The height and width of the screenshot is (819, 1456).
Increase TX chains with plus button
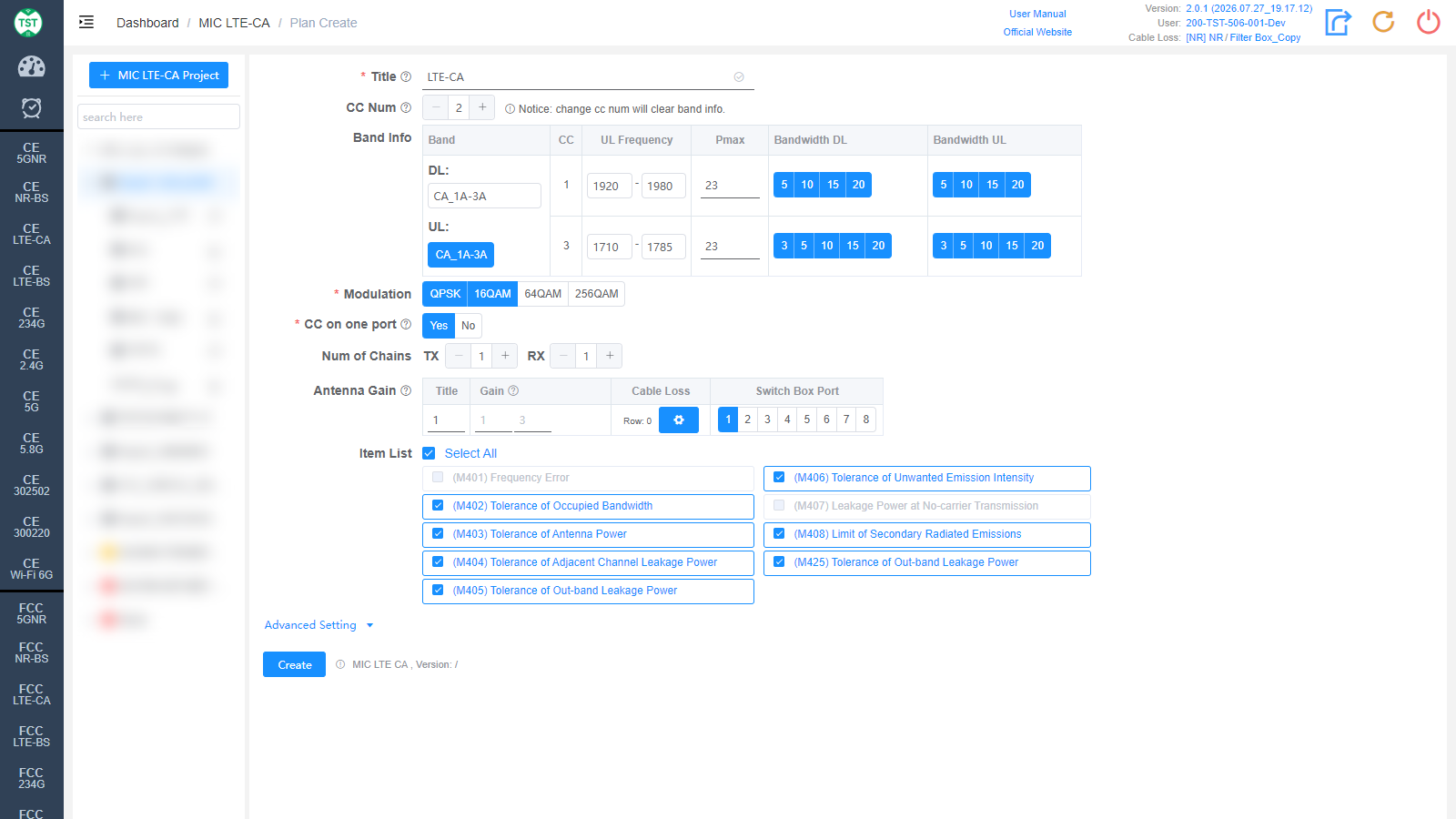pos(505,356)
